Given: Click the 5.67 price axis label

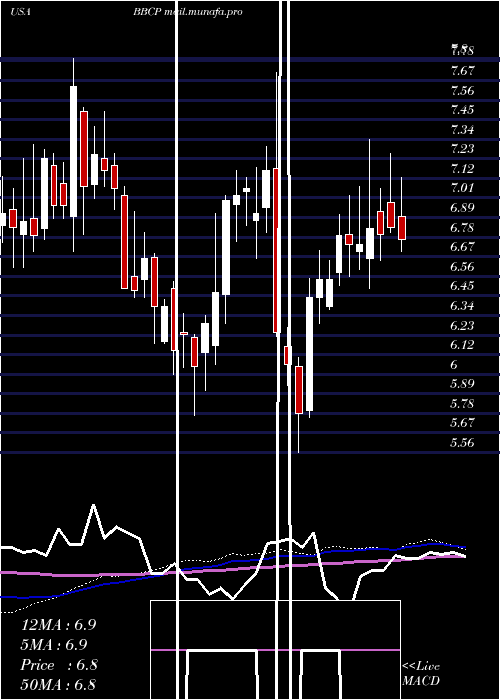Looking at the screenshot, I should (x=462, y=423).
